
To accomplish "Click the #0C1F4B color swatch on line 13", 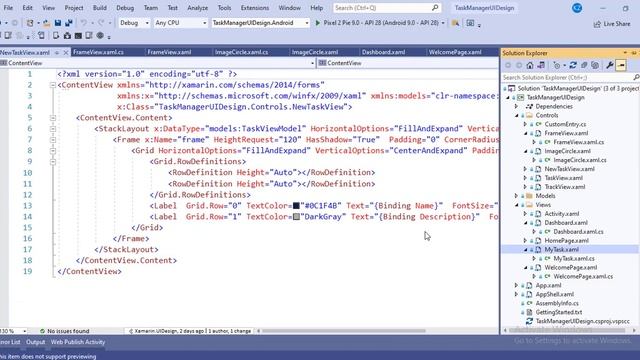I will (296, 206).
